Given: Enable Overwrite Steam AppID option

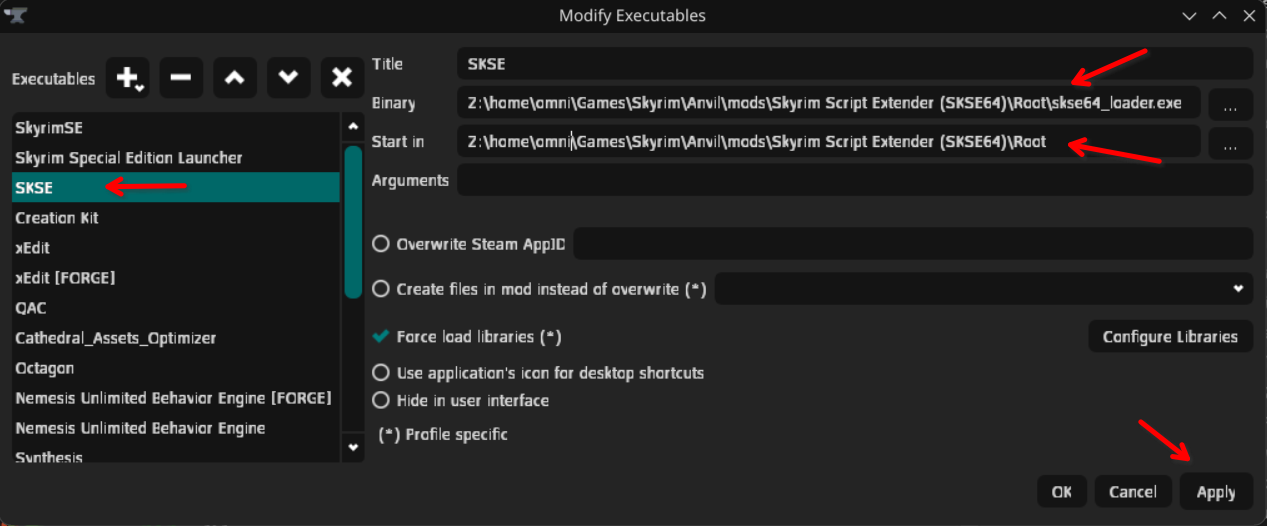Looking at the screenshot, I should (x=381, y=244).
